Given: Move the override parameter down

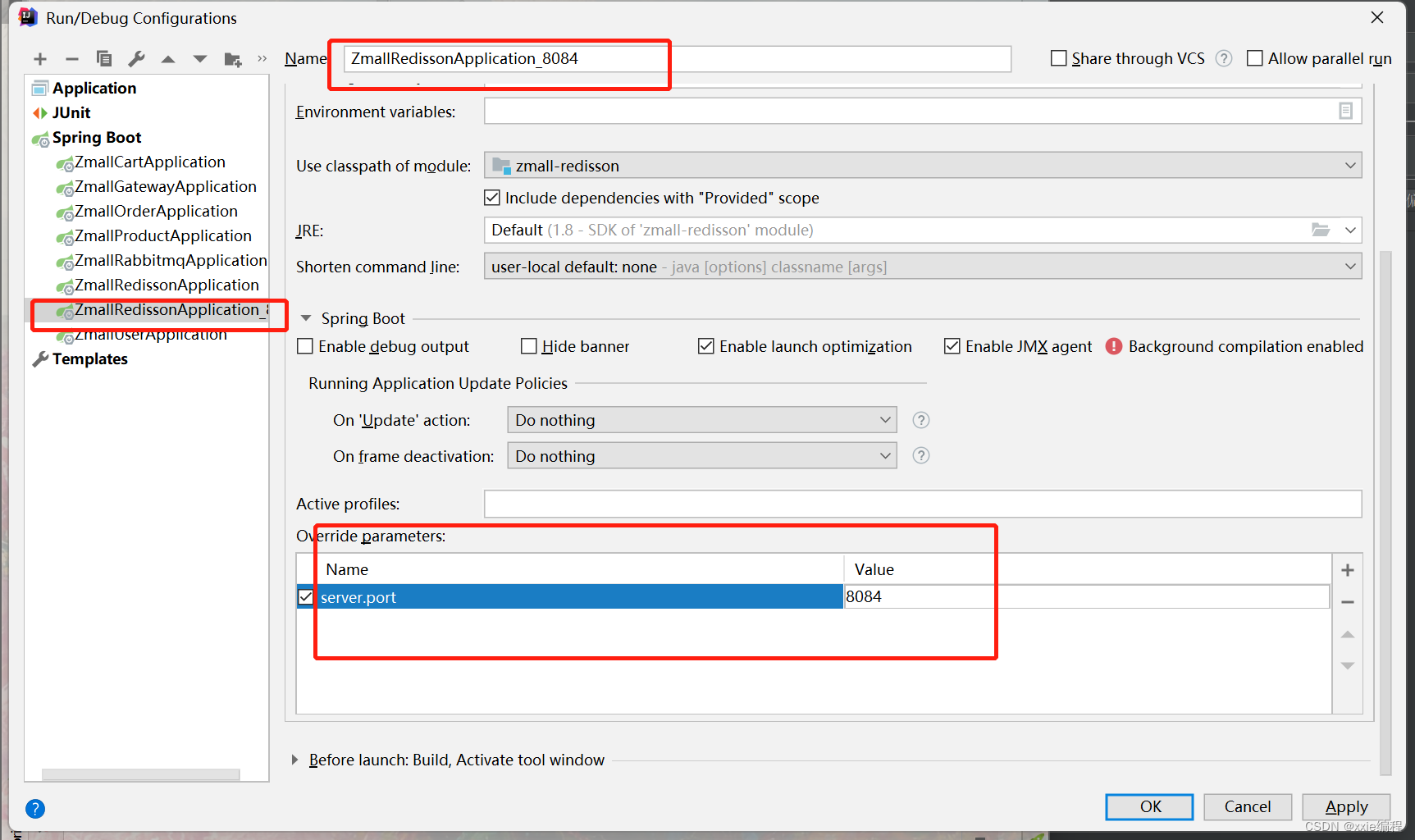Looking at the screenshot, I should coord(1348,666).
